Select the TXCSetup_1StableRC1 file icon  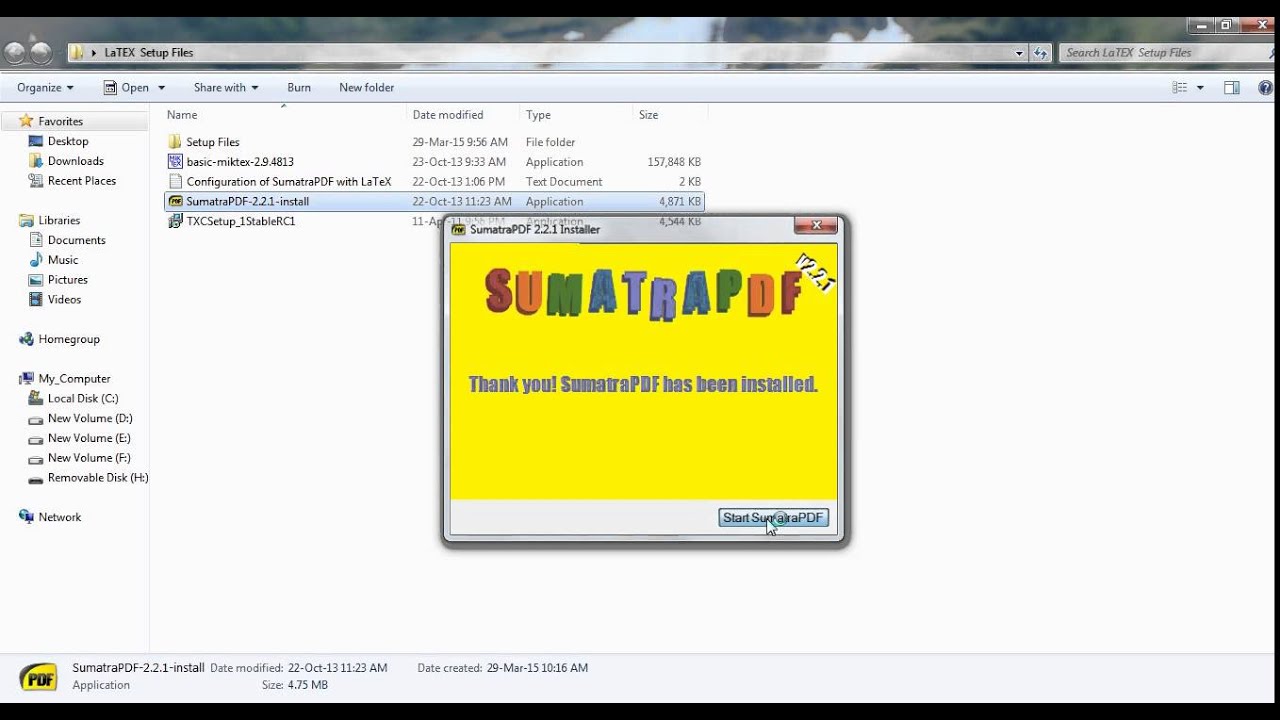click(176, 221)
